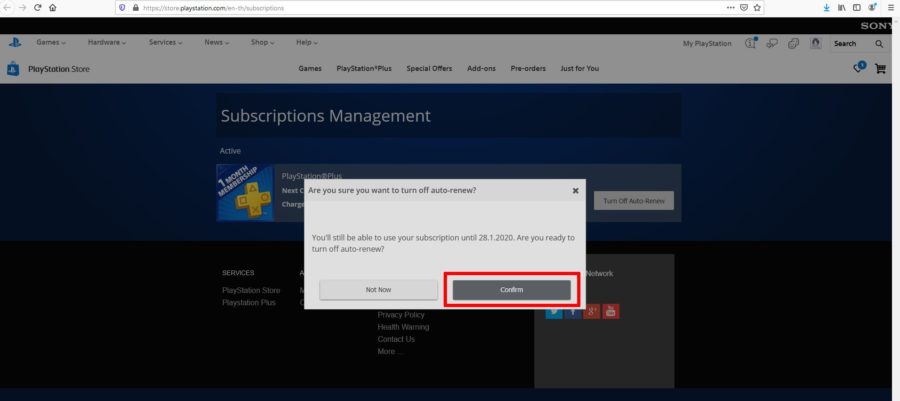Viewport: 900px width, 401px height.
Task: Open Health Warning footer link
Action: 404,327
